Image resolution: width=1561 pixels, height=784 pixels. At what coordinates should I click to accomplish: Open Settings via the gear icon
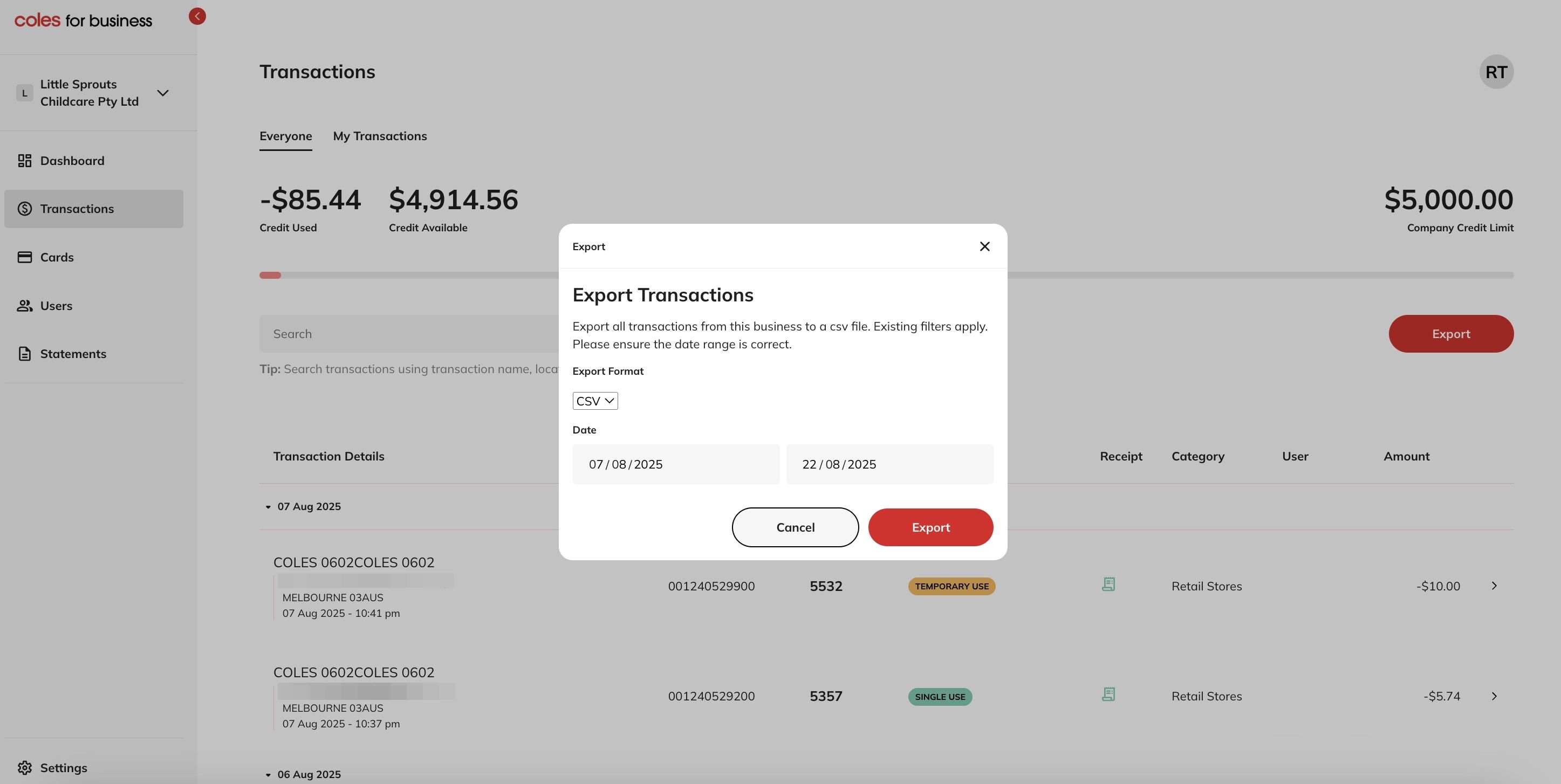pyautogui.click(x=24, y=768)
